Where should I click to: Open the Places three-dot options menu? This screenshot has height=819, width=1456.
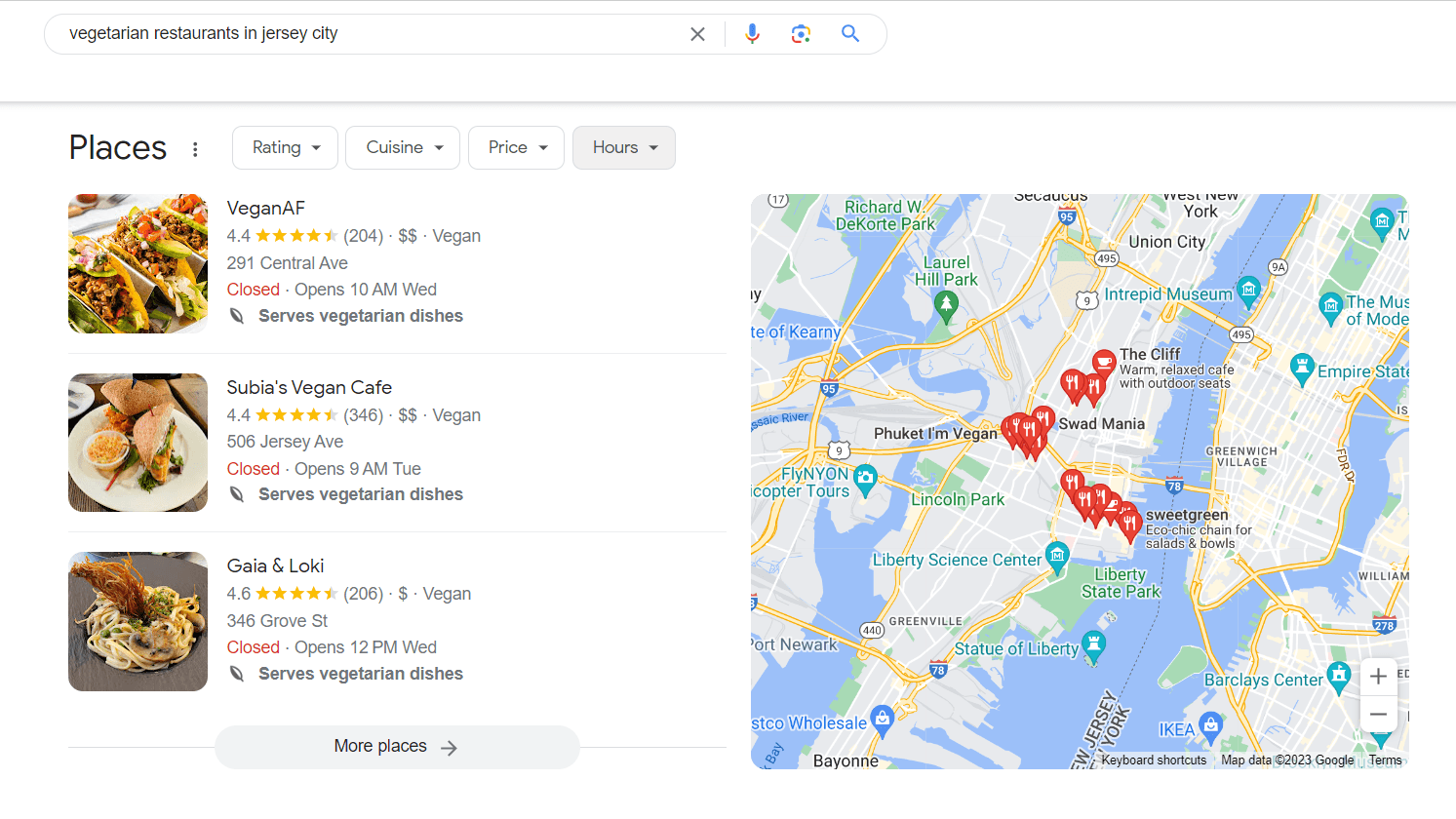(x=195, y=149)
